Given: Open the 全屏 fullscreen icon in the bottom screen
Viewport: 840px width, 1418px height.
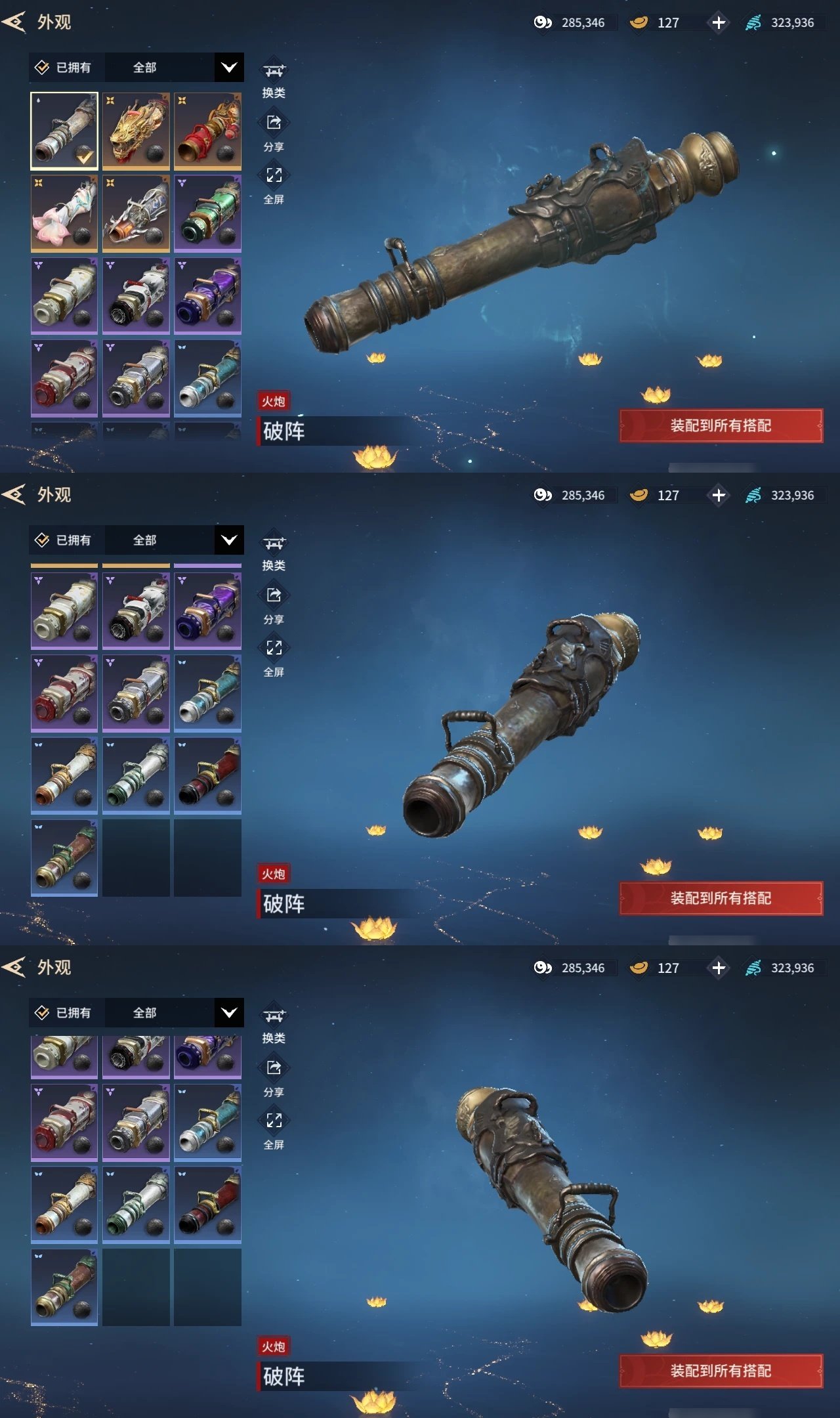Looking at the screenshot, I should pos(274,1120).
